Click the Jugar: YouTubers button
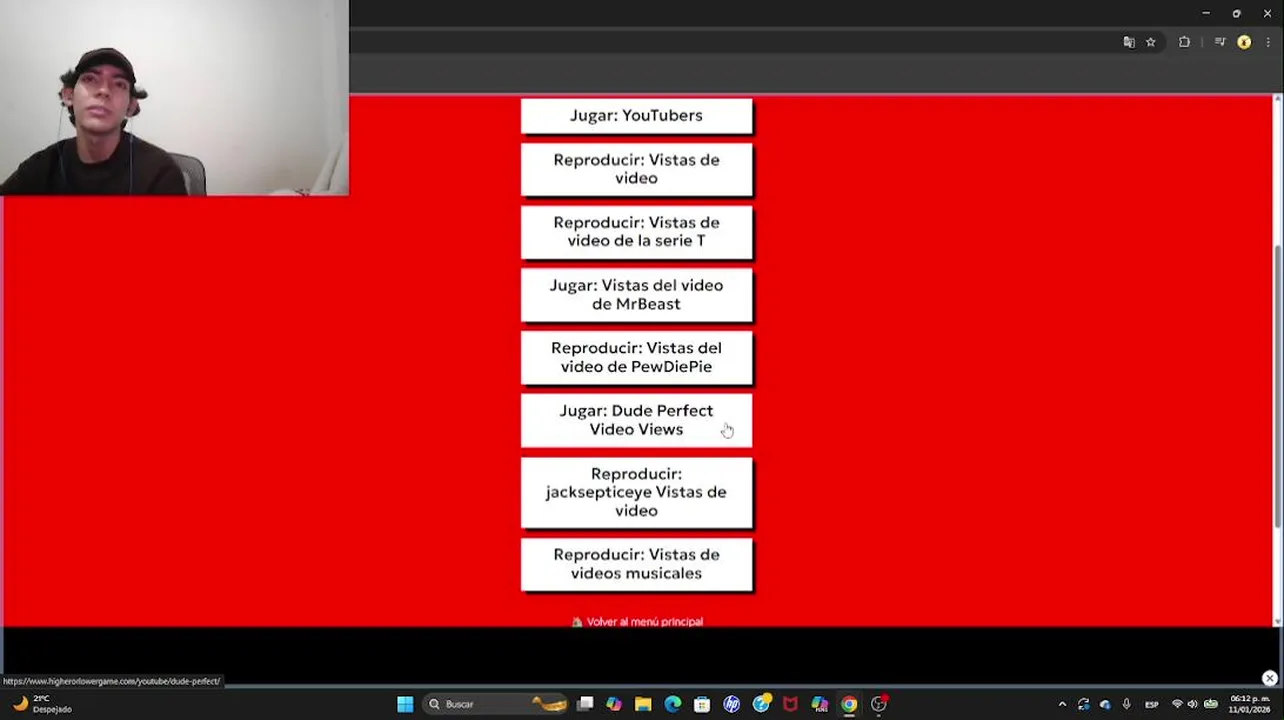Screen dimensions: 1284x720 [636, 116]
